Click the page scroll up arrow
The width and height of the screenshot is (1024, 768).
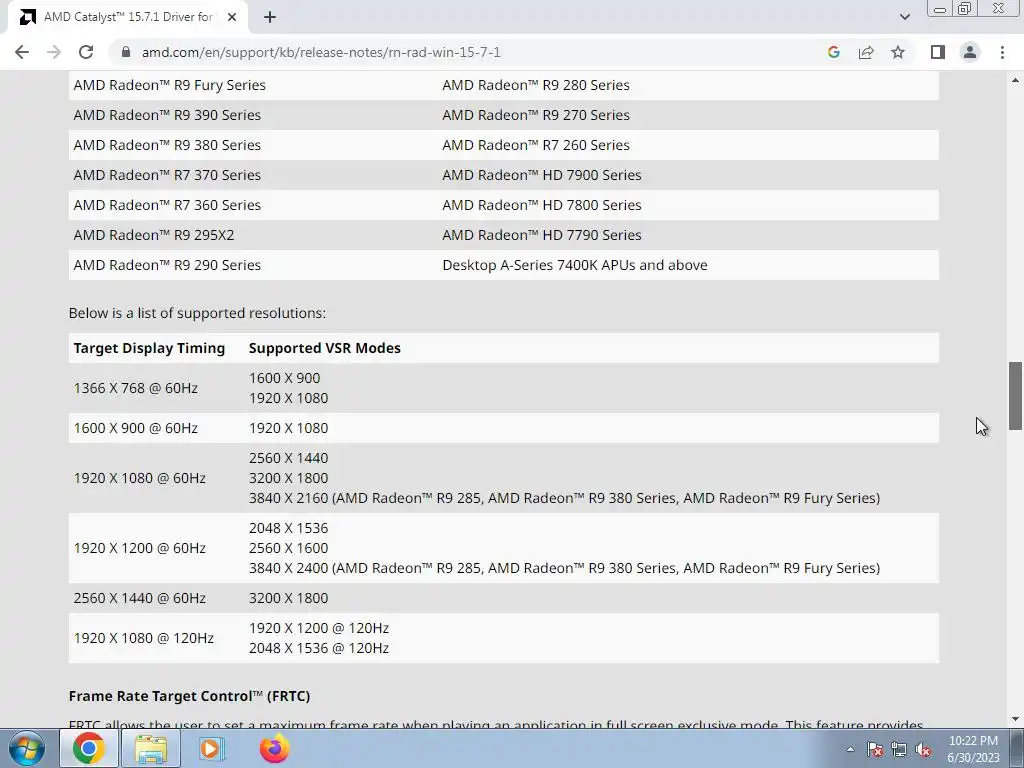(x=1015, y=80)
